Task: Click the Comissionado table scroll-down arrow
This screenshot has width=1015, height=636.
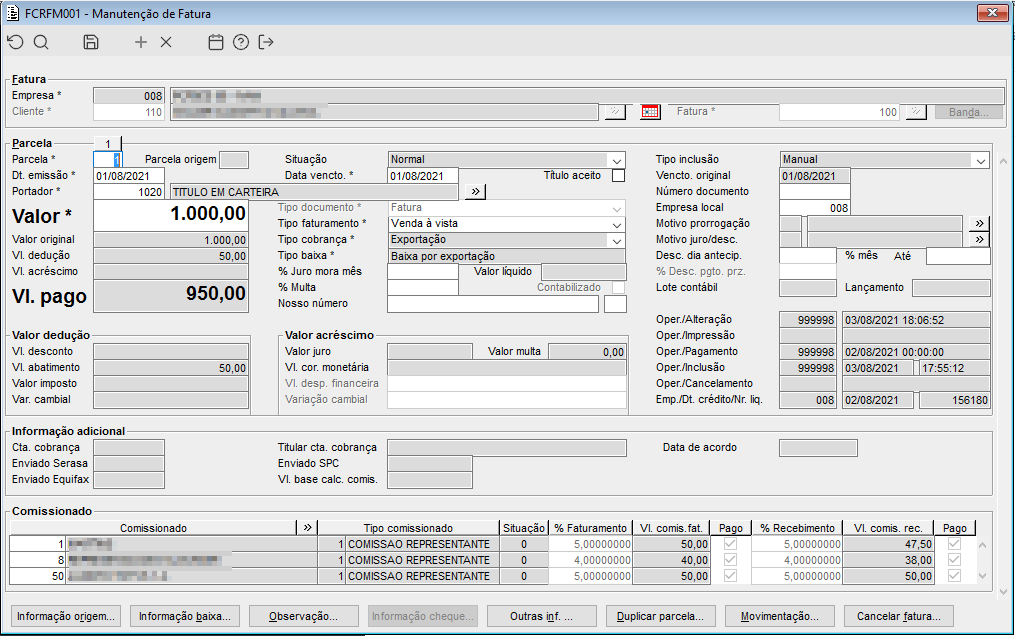Action: [x=983, y=576]
